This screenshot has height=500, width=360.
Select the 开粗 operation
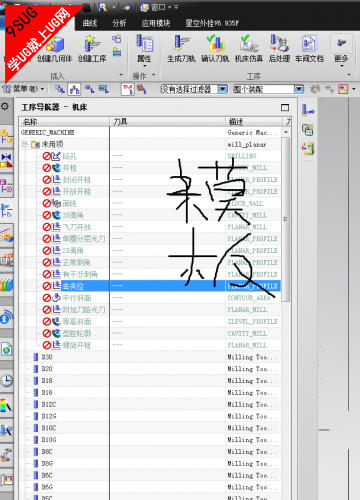coord(69,168)
